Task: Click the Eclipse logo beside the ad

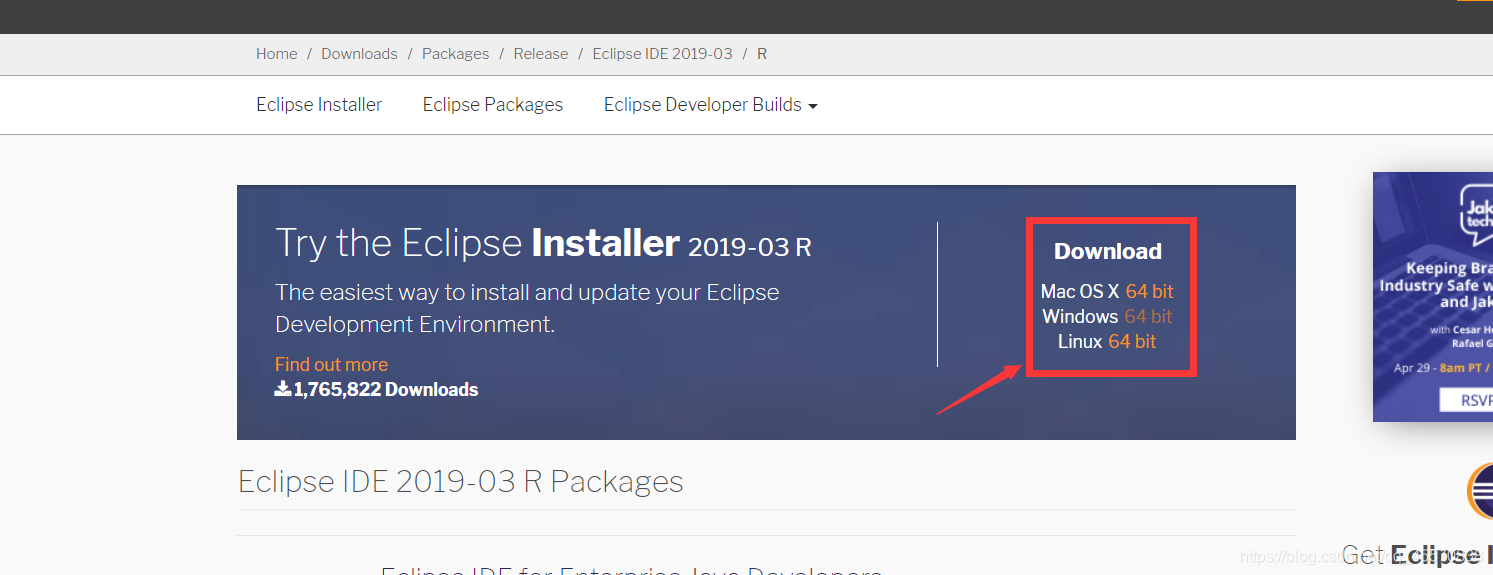Action: [x=1480, y=491]
